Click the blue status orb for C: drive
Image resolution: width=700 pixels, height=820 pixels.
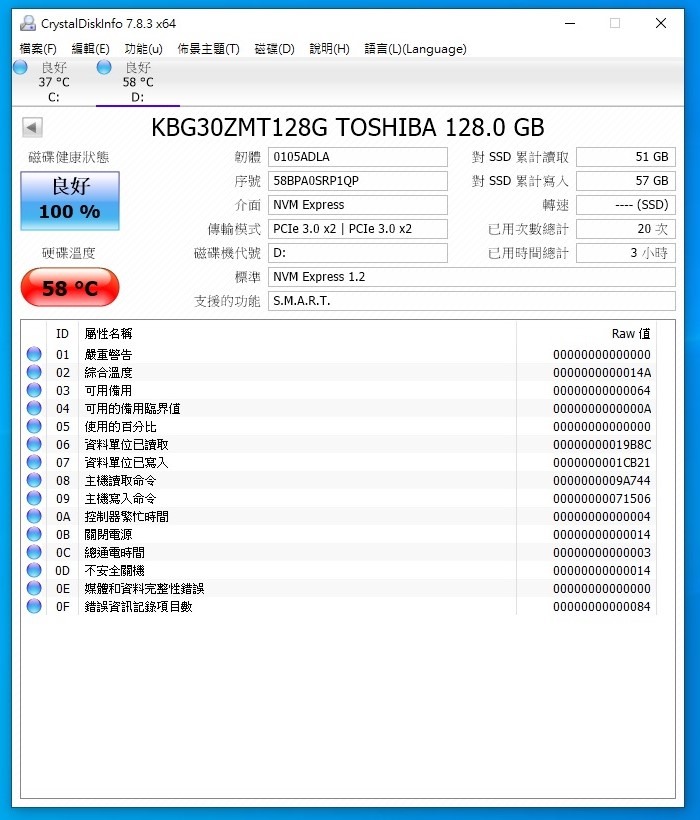20,67
